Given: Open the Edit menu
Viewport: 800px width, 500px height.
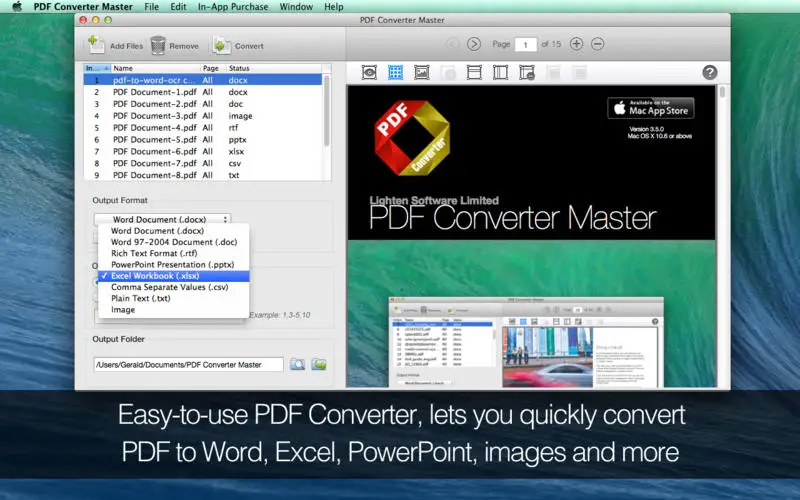Looking at the screenshot, I should point(178,7).
